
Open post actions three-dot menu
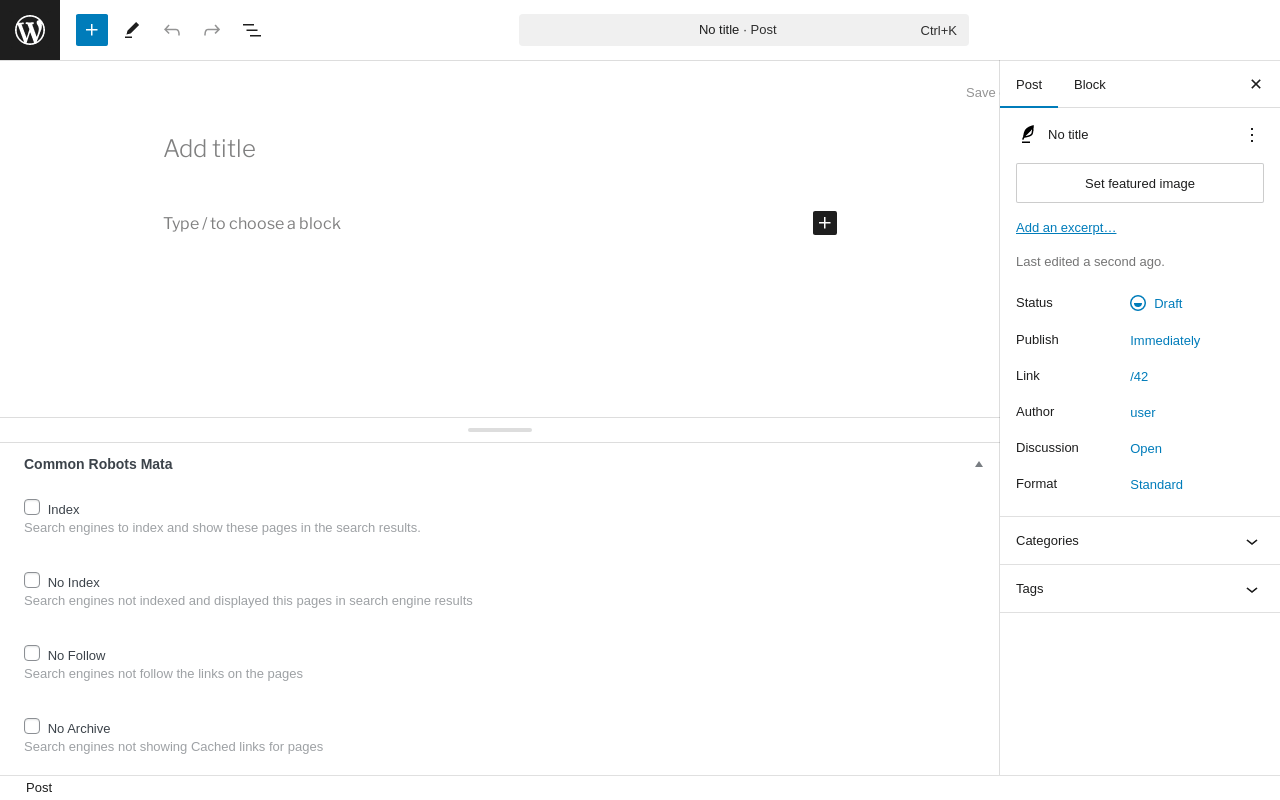(x=1252, y=134)
